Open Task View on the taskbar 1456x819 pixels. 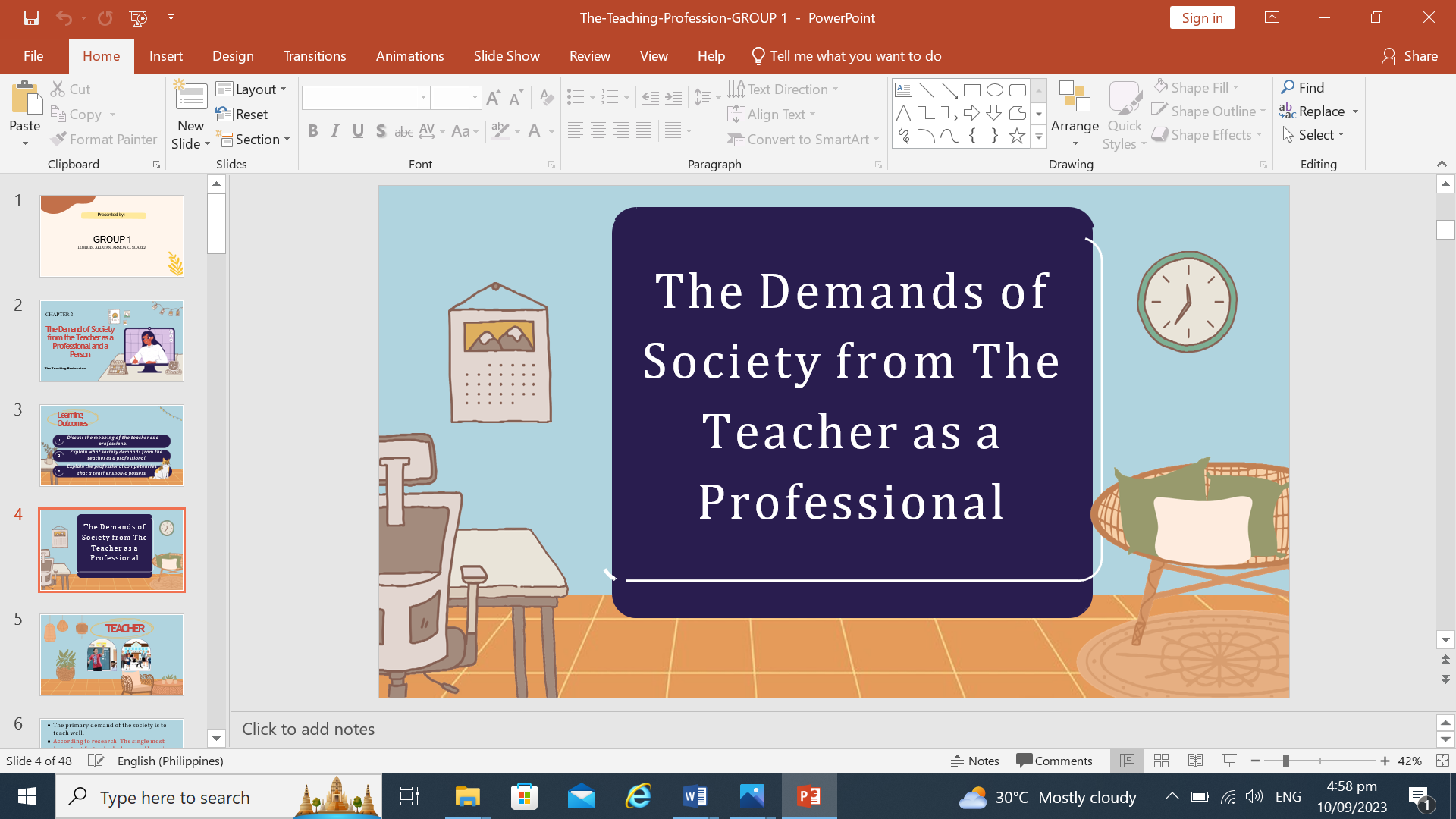point(409,796)
